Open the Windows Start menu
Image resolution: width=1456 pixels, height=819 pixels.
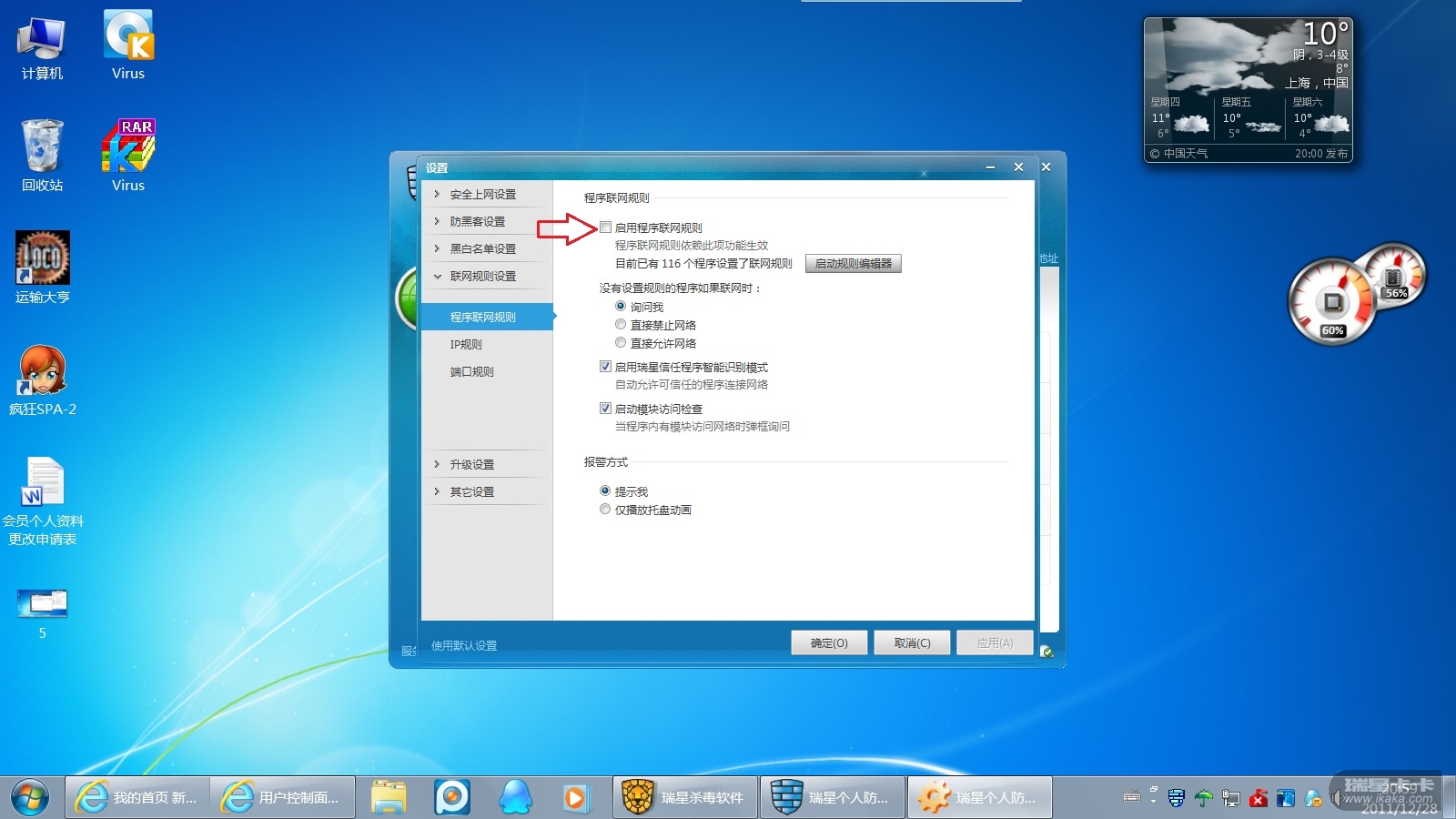(30, 797)
